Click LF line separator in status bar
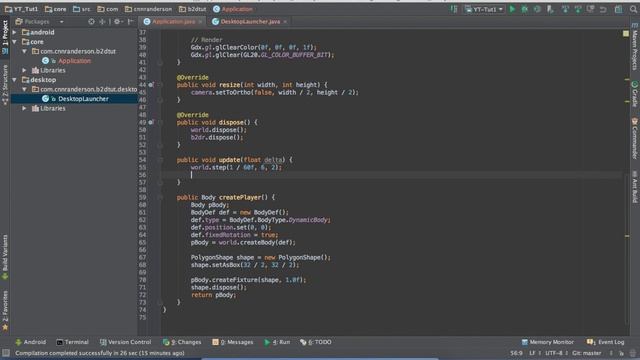The image size is (640, 360). coord(532,353)
